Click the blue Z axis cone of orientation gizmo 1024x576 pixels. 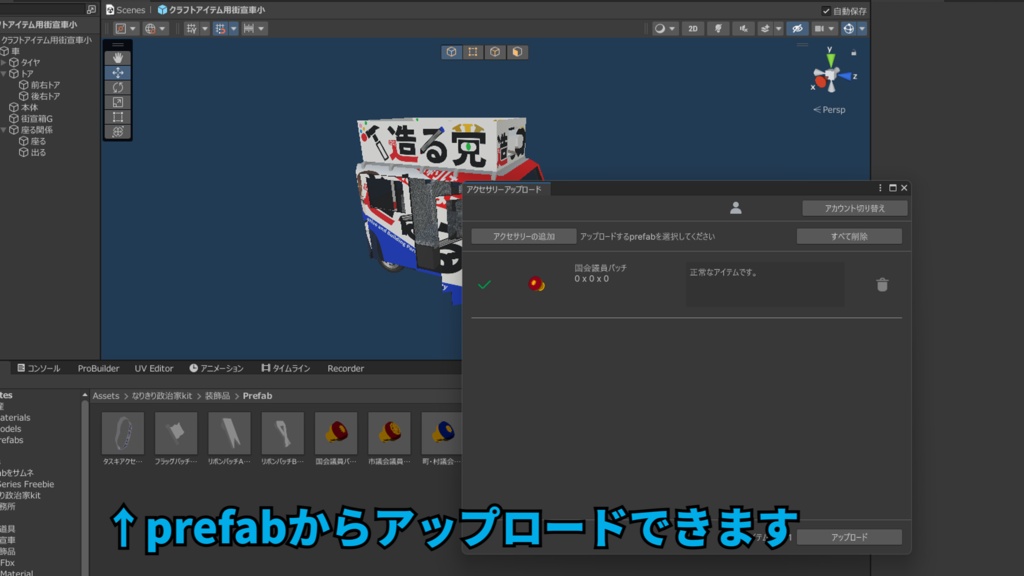pos(844,76)
